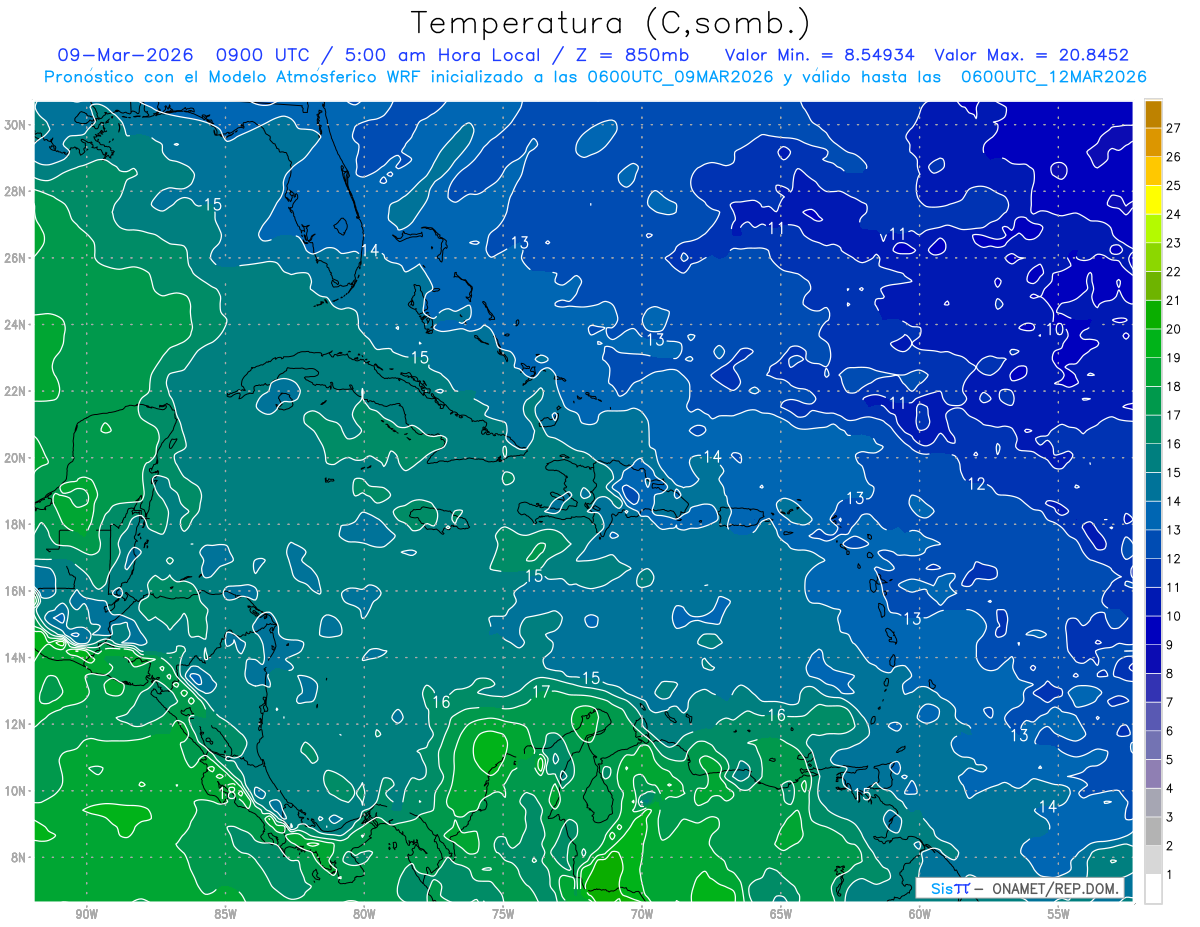Viewport: 1200px width, 927px height.
Task: Click the '70W' longitude label
Action: (x=642, y=913)
